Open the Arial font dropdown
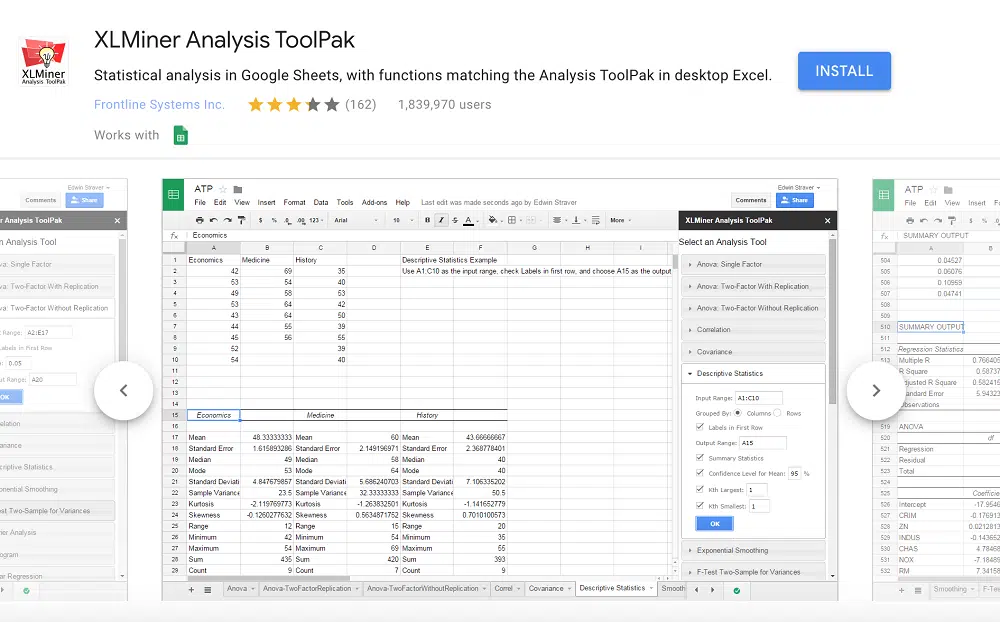The image size is (1000, 622). click(356, 220)
